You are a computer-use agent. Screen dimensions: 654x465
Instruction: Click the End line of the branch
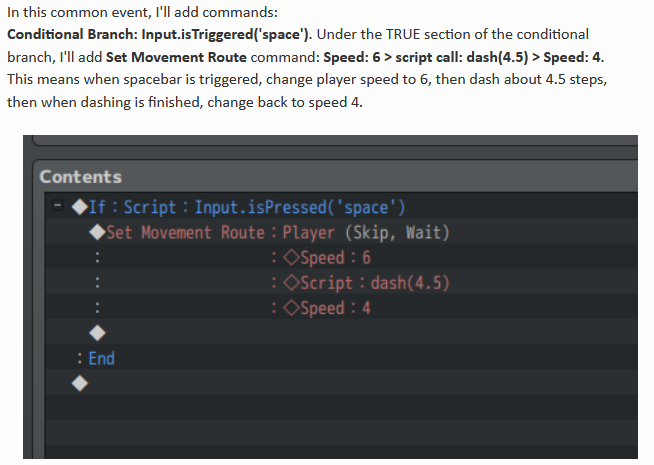pyautogui.click(x=101, y=358)
